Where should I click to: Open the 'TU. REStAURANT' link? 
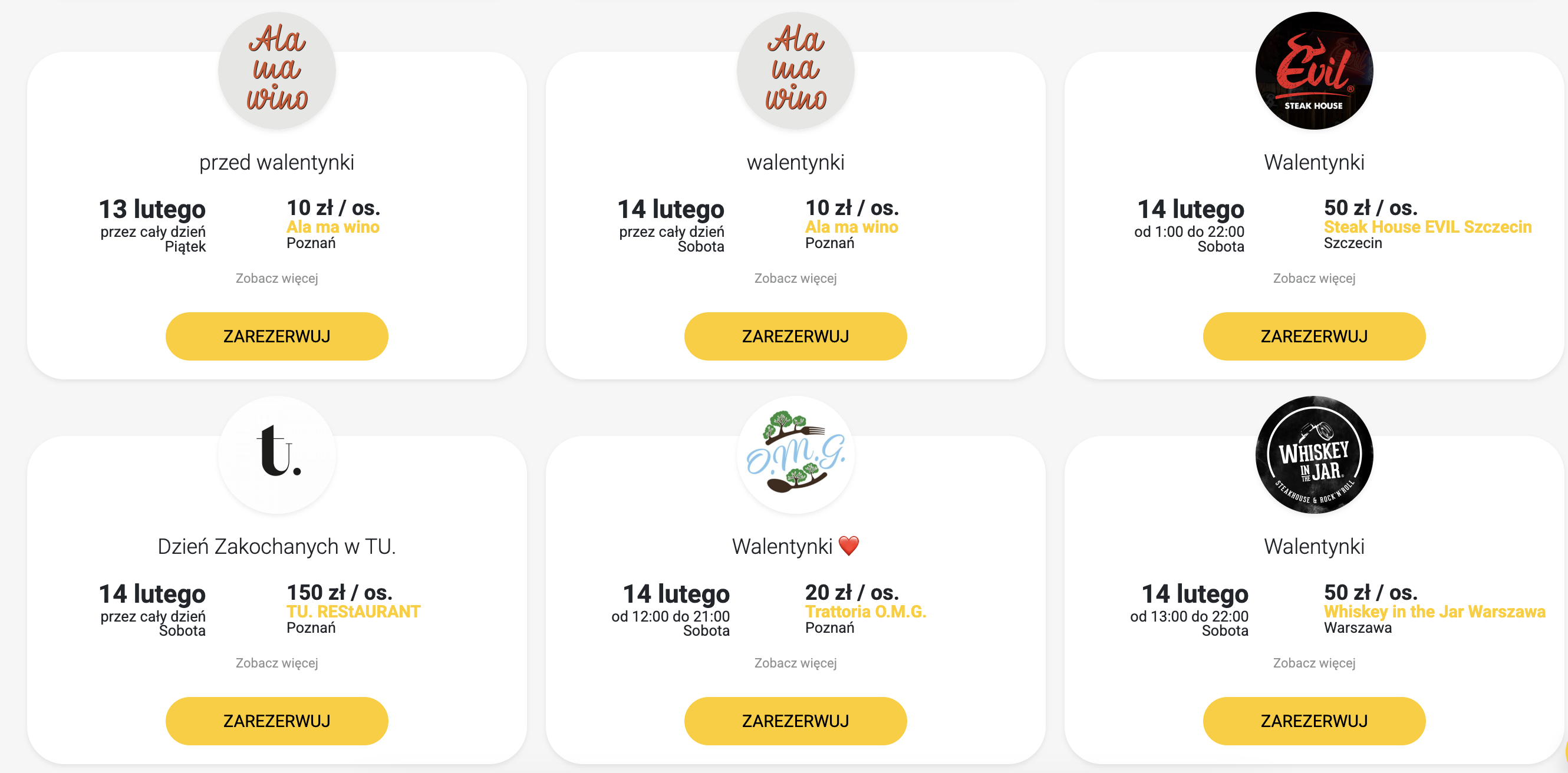(x=353, y=611)
